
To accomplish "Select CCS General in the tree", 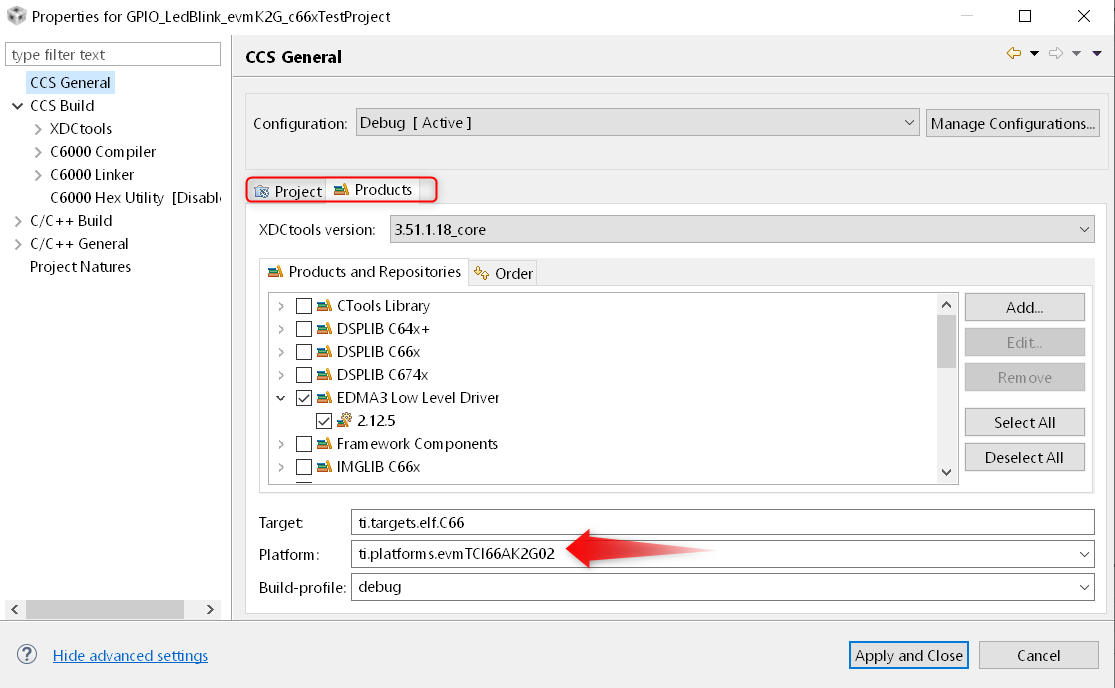I will pos(70,82).
